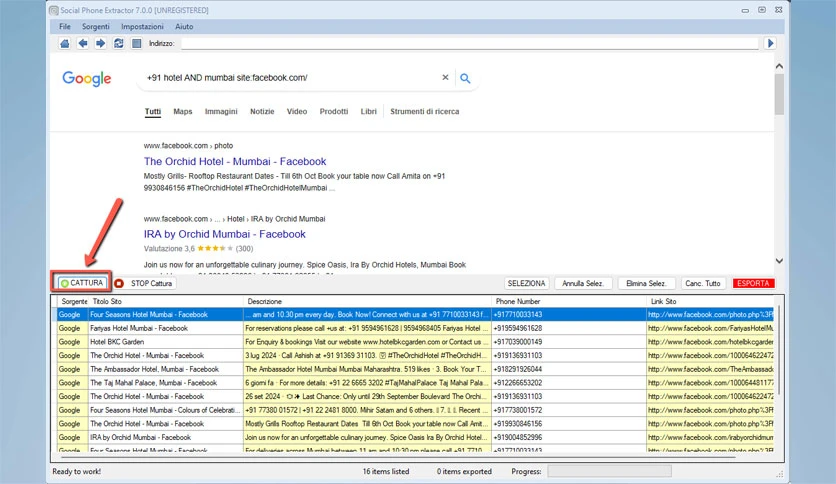Image resolution: width=836 pixels, height=484 pixels.
Task: Select Faryas Hotel Mumbai - Facebook row
Action: click(415, 328)
